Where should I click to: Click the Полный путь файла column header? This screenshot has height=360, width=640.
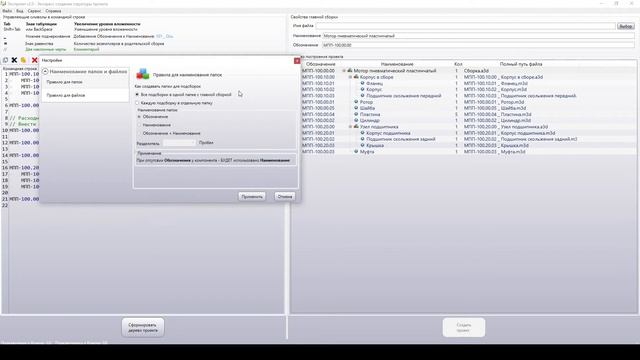point(521,64)
